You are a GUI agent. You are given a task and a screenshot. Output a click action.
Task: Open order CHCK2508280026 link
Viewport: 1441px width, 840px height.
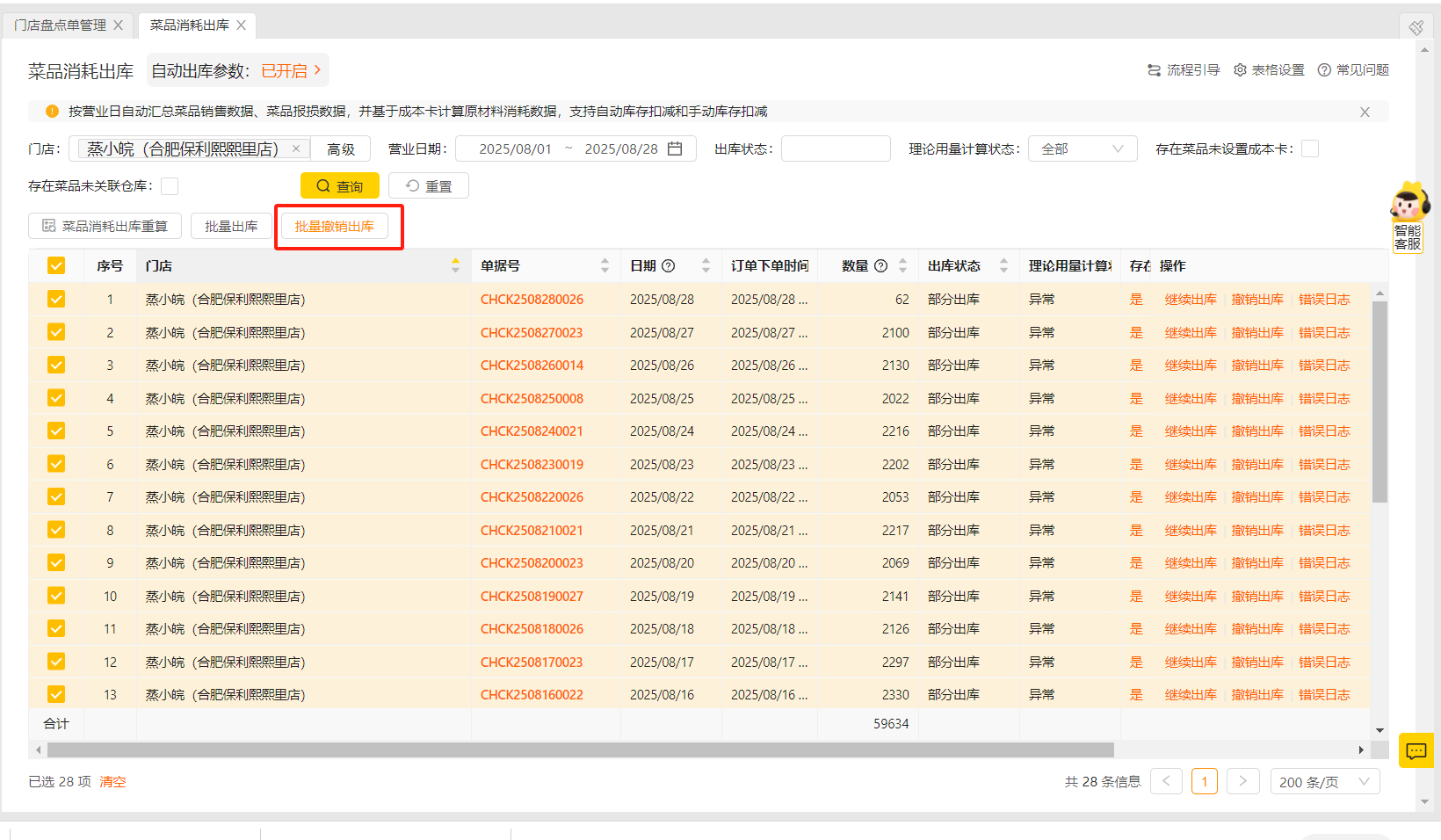coord(531,299)
